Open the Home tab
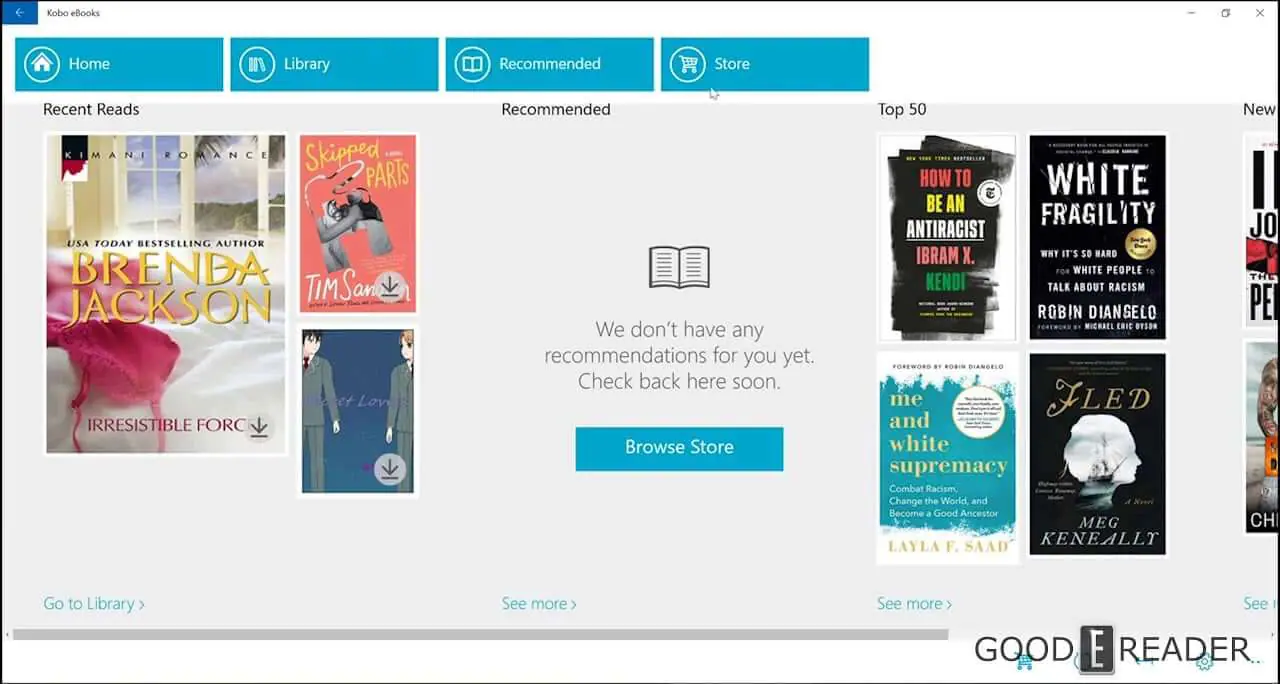 click(119, 64)
